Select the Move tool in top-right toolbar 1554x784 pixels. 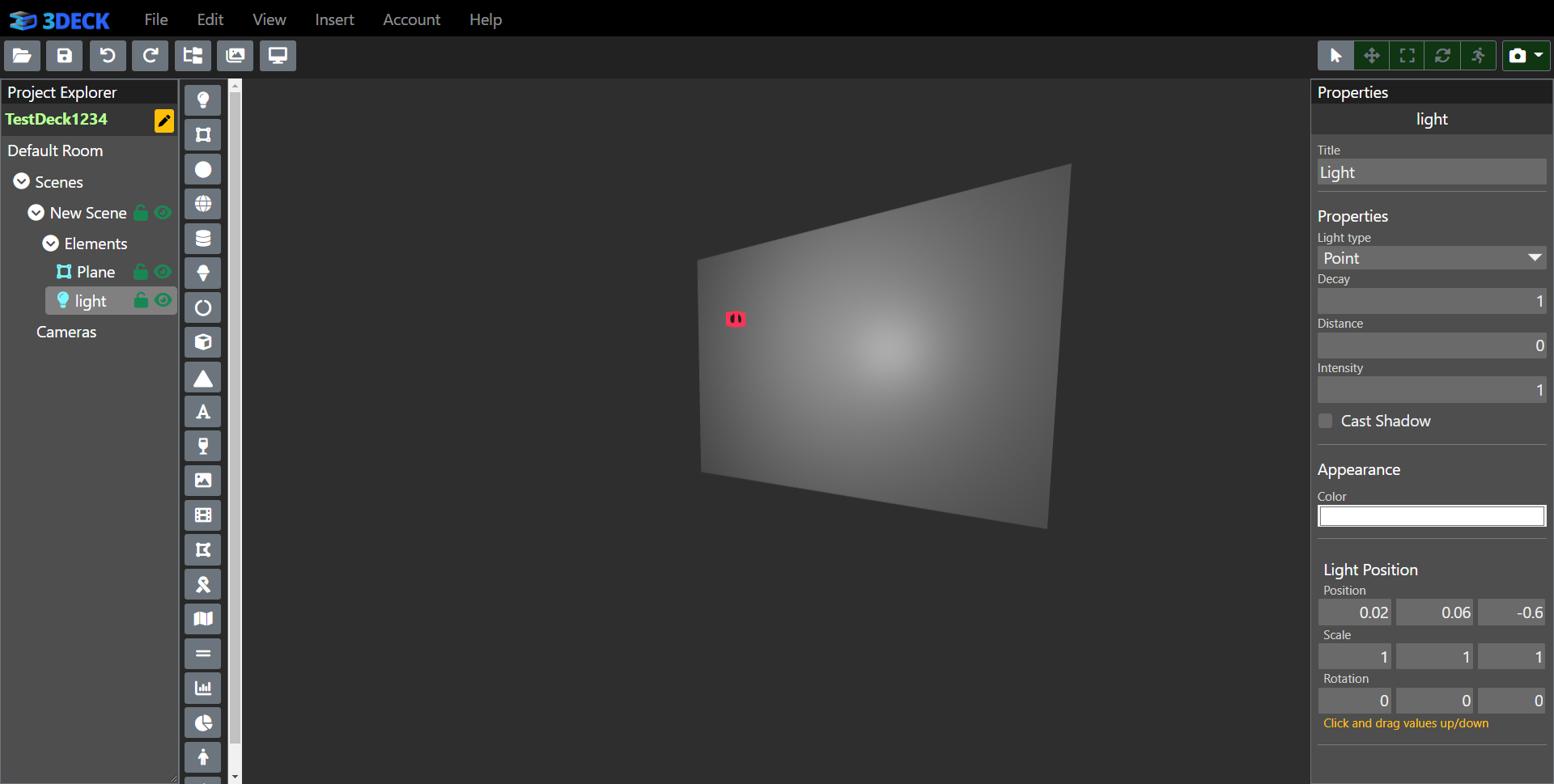1371,56
